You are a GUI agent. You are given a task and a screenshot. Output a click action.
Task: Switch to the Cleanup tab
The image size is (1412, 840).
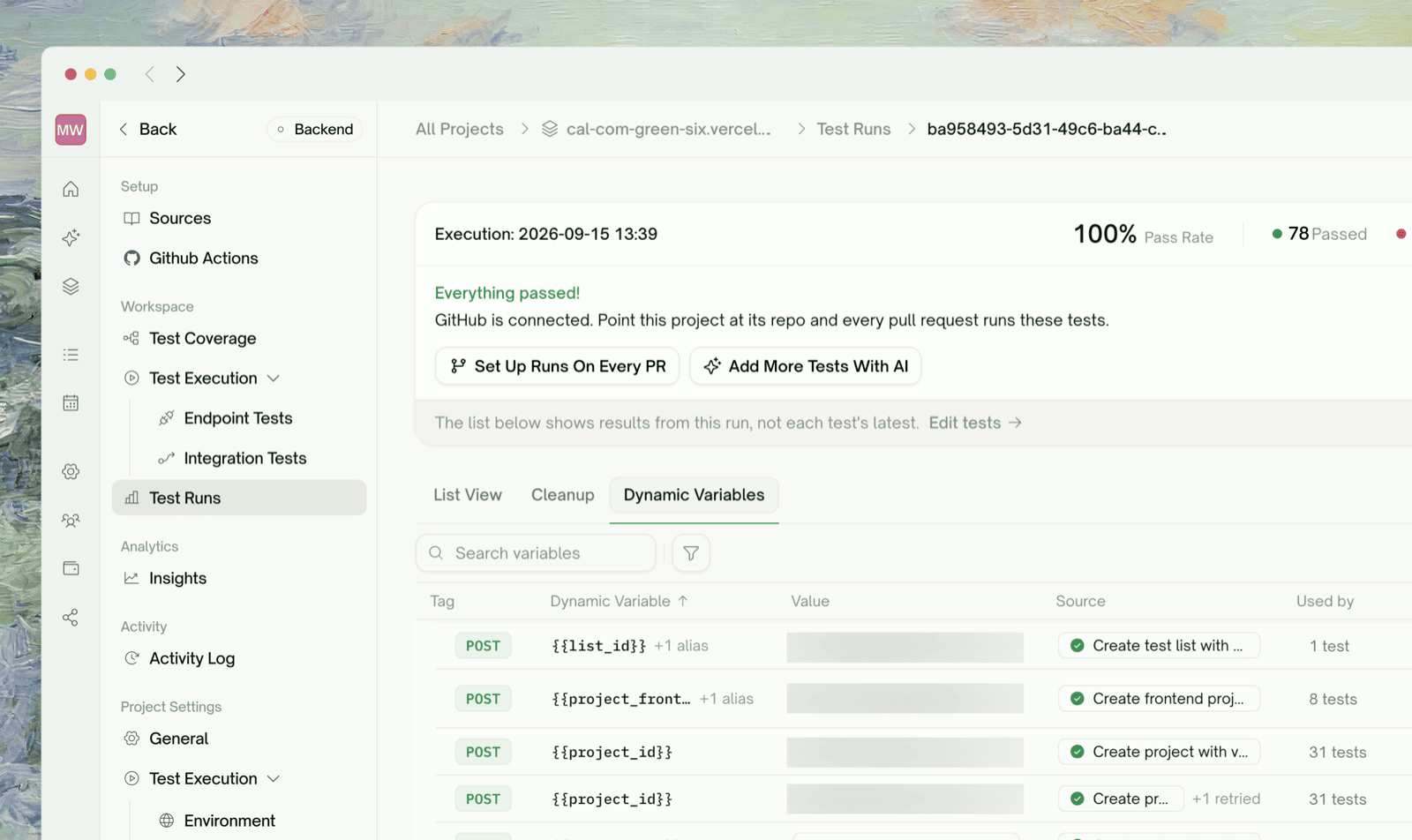tap(563, 495)
